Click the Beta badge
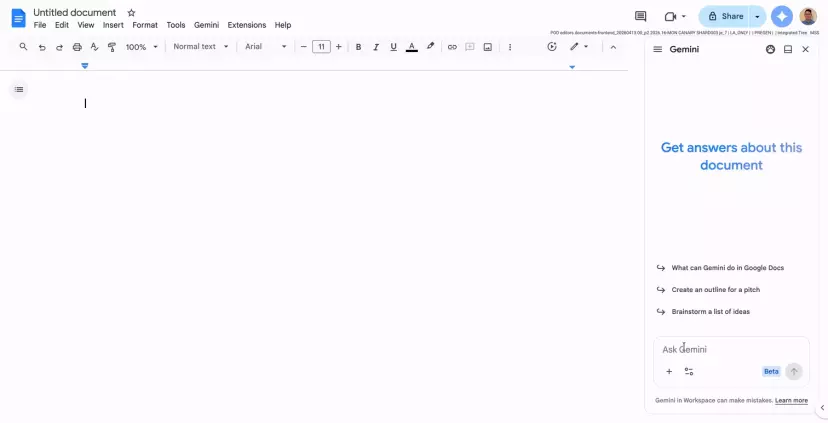 [x=771, y=371]
